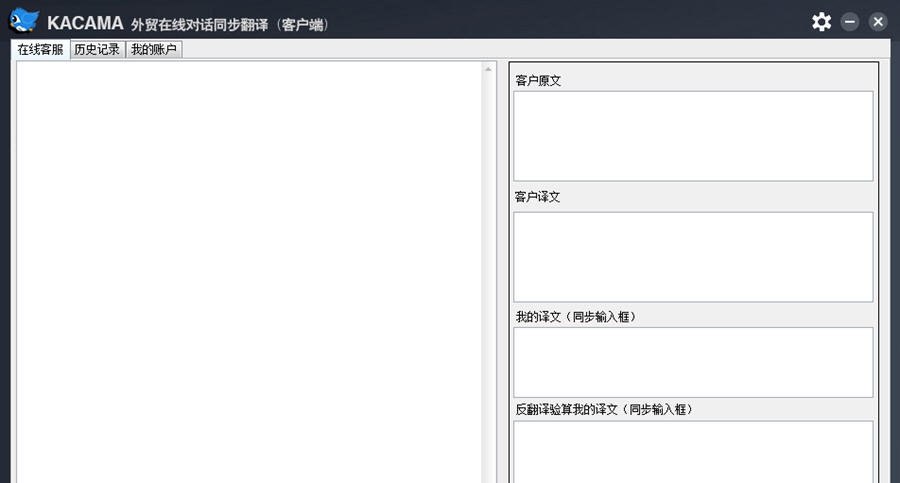Screen dimensions: 900x483
Task: Focus the 客户原文 text box
Action: point(693,136)
